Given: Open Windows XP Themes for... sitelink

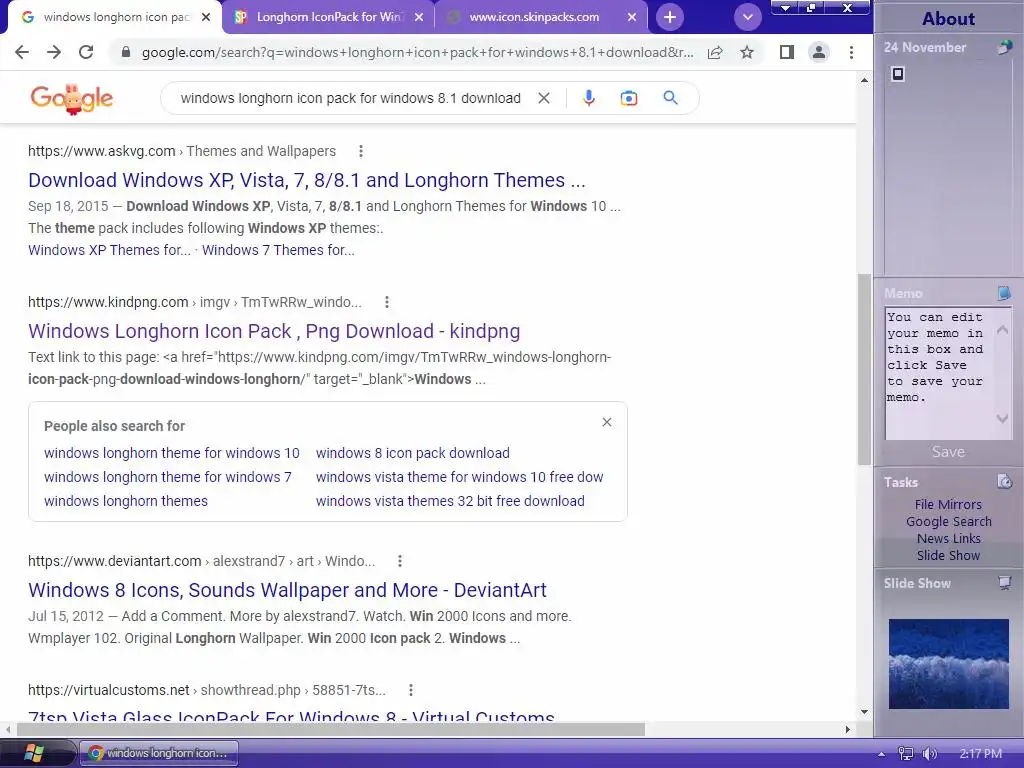Looking at the screenshot, I should tap(109, 250).
